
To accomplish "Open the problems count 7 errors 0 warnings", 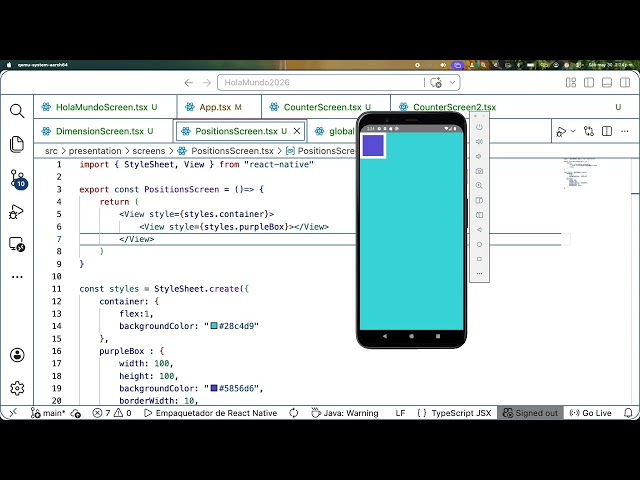I will (112, 413).
